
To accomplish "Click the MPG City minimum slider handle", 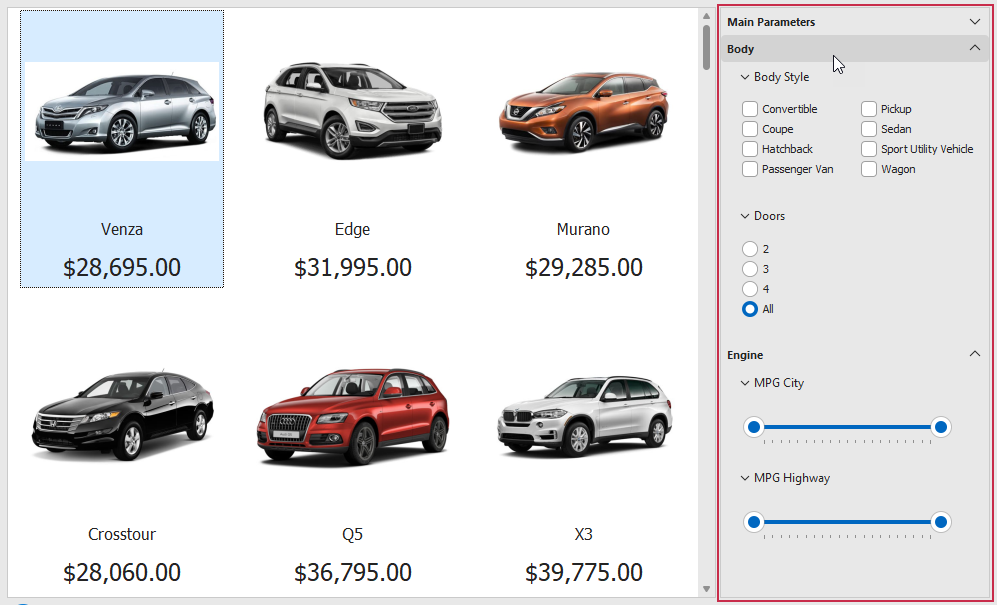I will 753,427.
